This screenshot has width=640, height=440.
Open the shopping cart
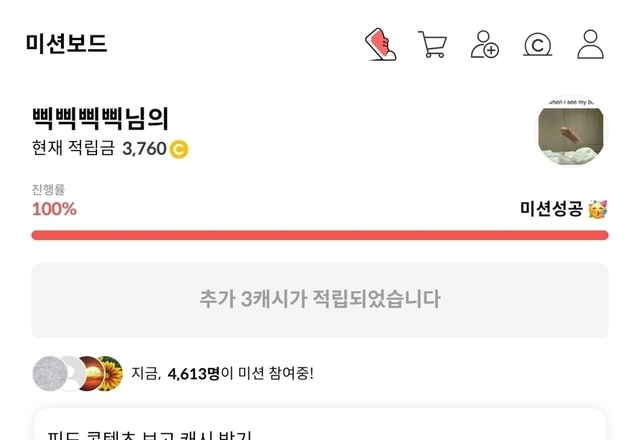(432, 45)
